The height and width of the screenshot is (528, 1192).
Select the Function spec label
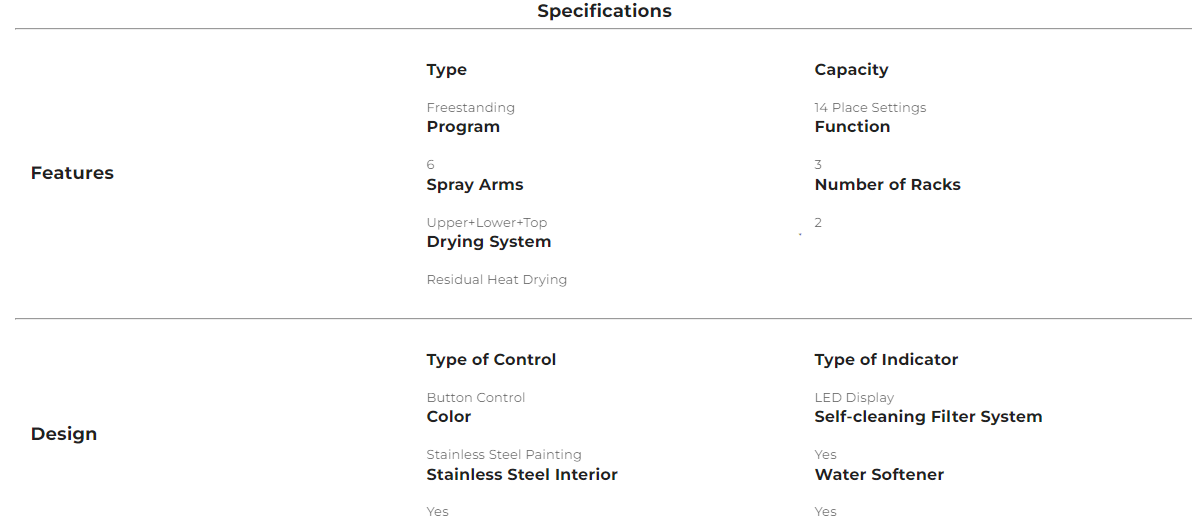coord(852,127)
